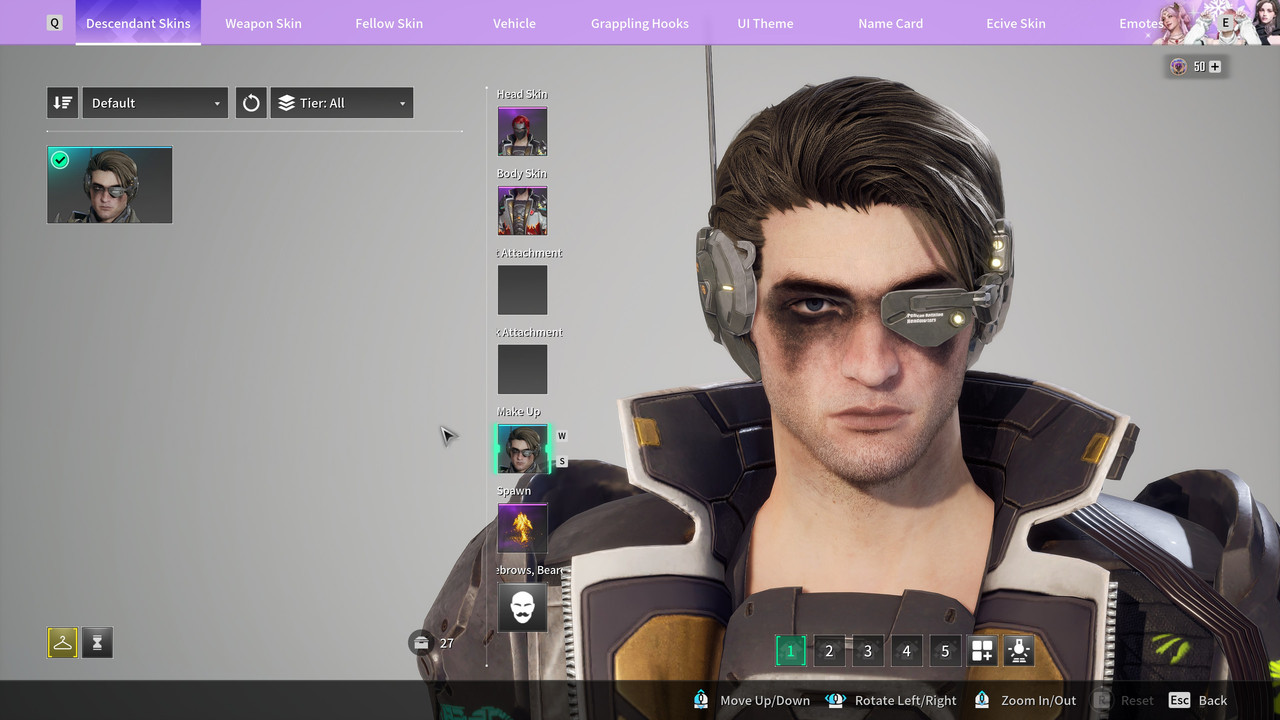Click the Esc Back button

coord(1198,700)
